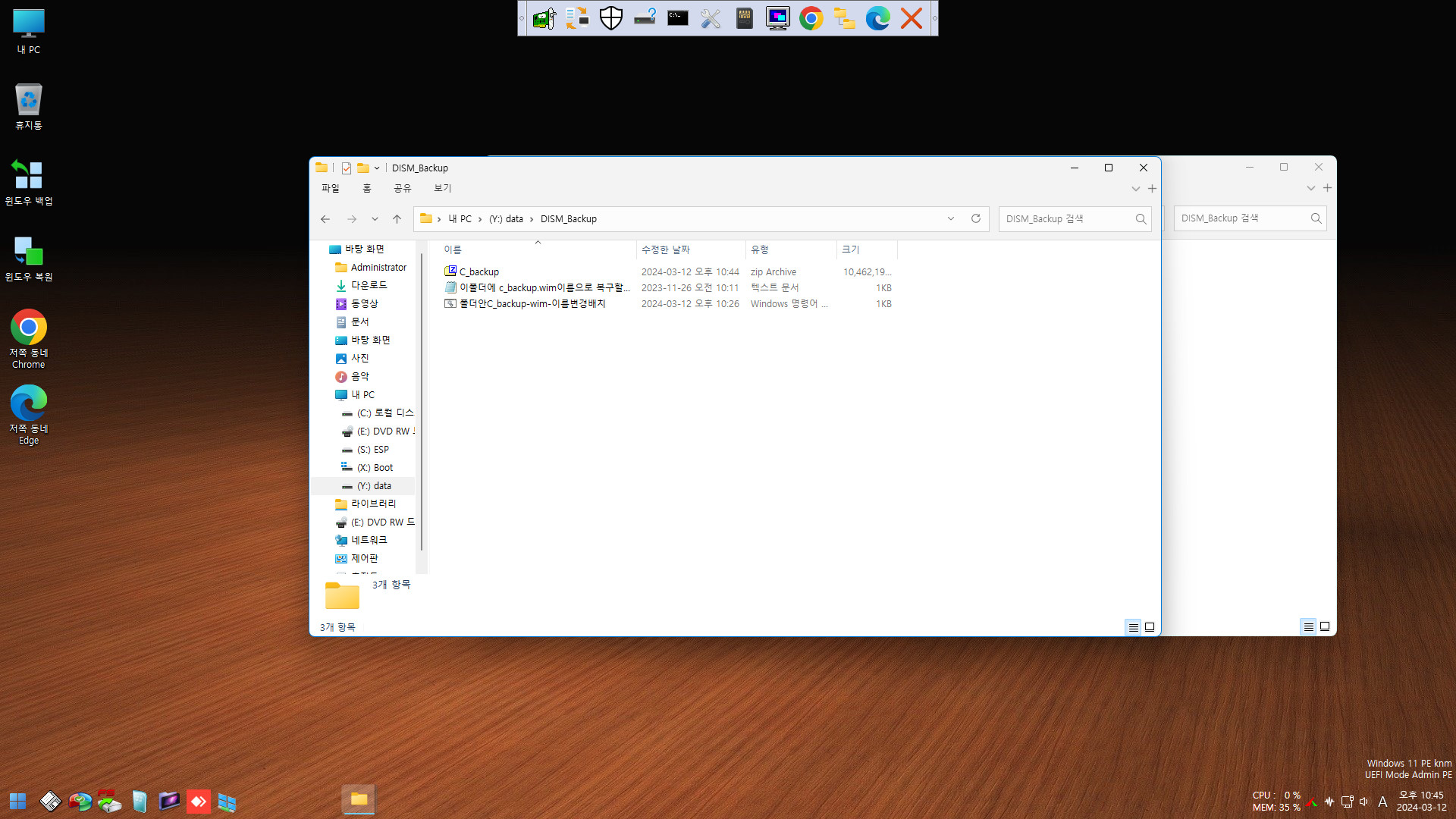Select (X:) Boot in navigation tree
1456x819 pixels.
367,468
